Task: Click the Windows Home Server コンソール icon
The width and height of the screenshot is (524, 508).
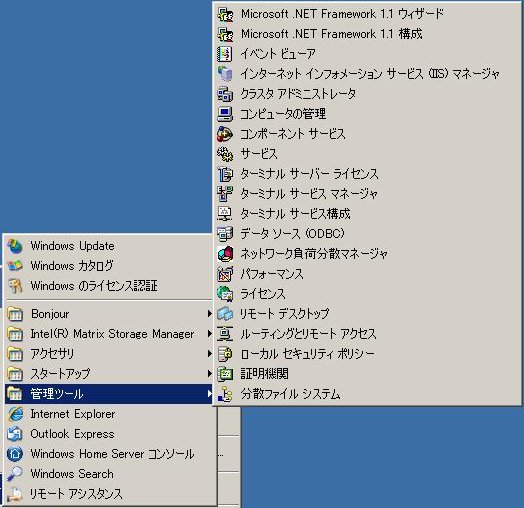Action: pyautogui.click(x=15, y=454)
